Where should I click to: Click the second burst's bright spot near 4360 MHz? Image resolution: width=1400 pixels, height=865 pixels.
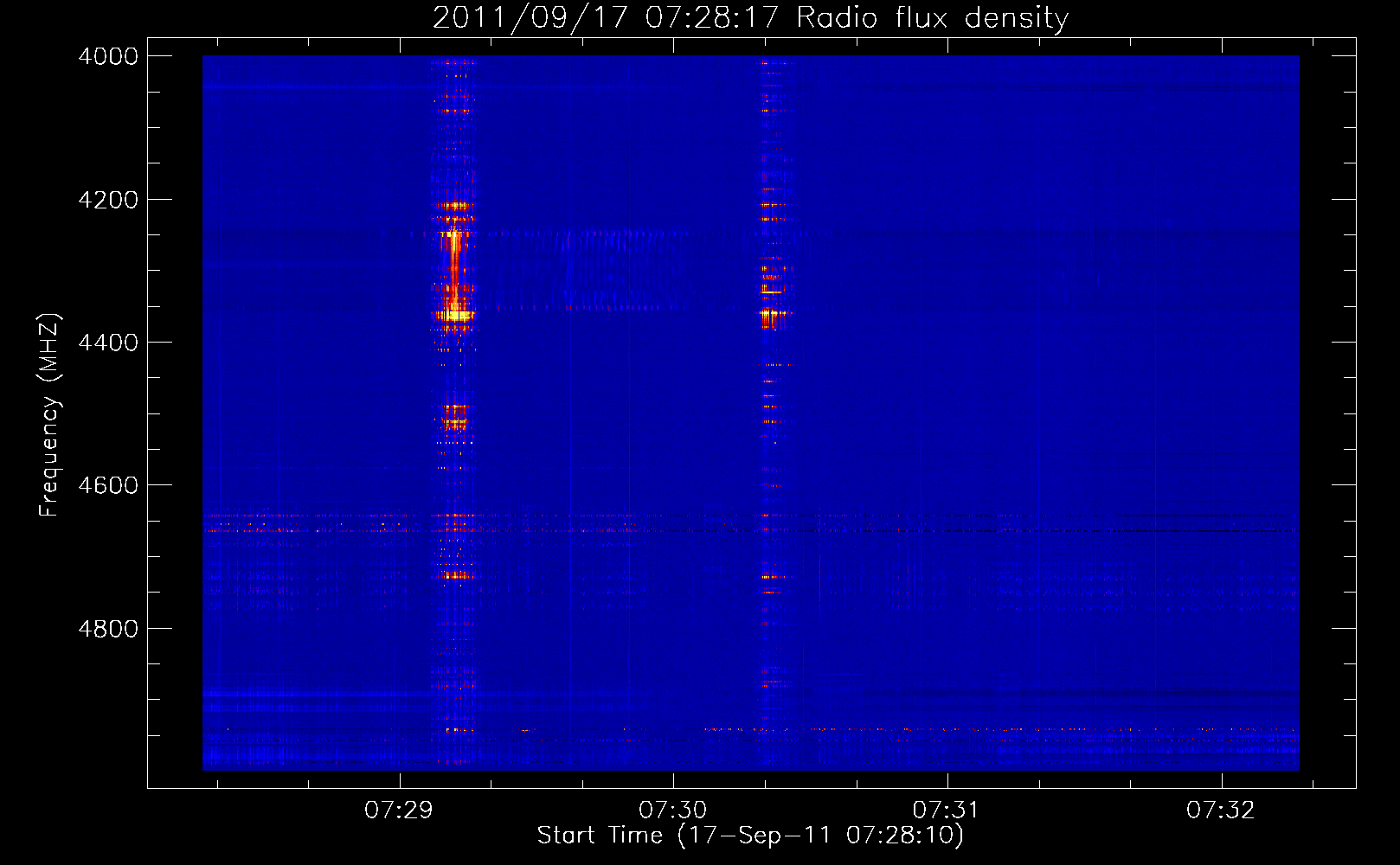coord(773,315)
